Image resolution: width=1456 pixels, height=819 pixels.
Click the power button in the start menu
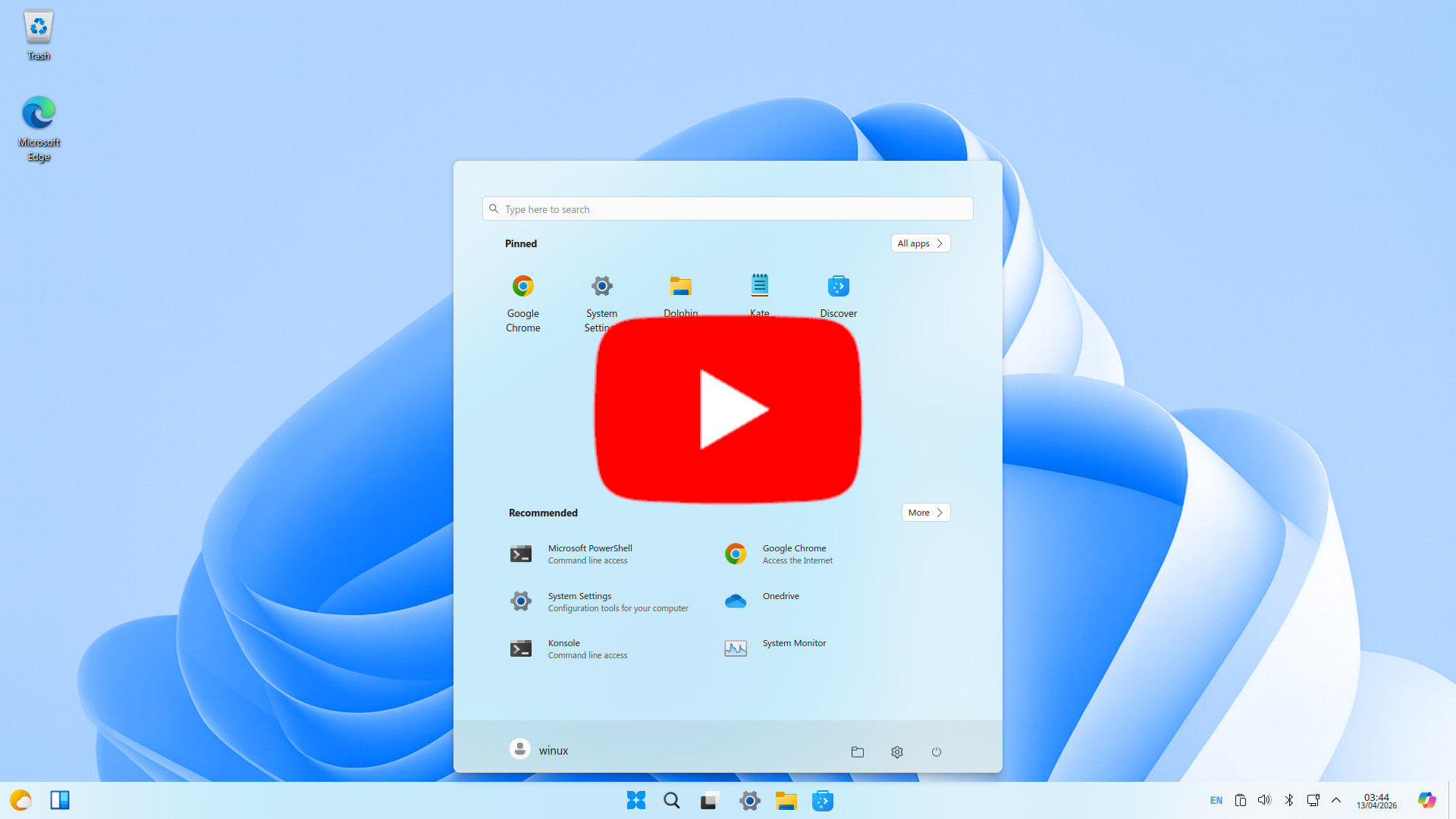click(937, 752)
